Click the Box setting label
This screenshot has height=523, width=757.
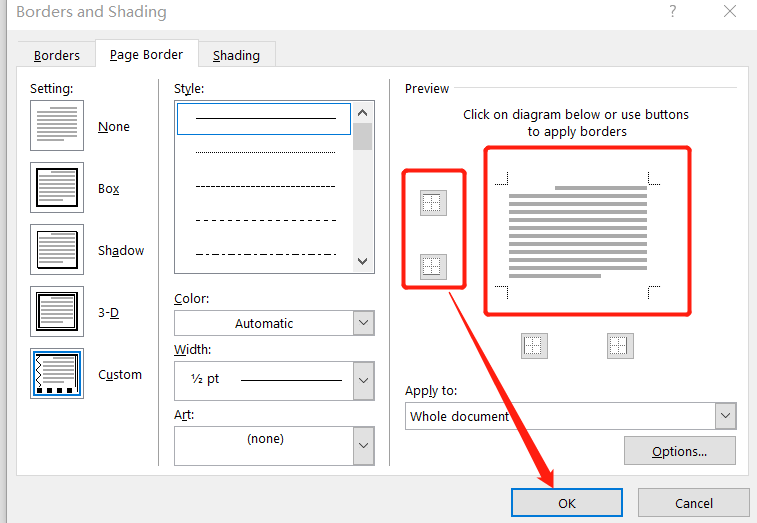click(109, 188)
